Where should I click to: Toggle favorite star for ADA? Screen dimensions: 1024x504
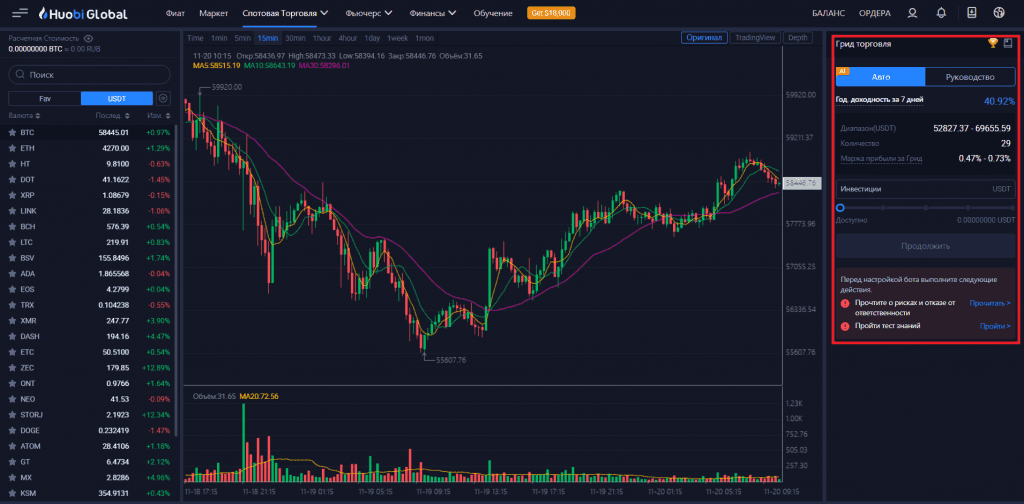click(12, 274)
